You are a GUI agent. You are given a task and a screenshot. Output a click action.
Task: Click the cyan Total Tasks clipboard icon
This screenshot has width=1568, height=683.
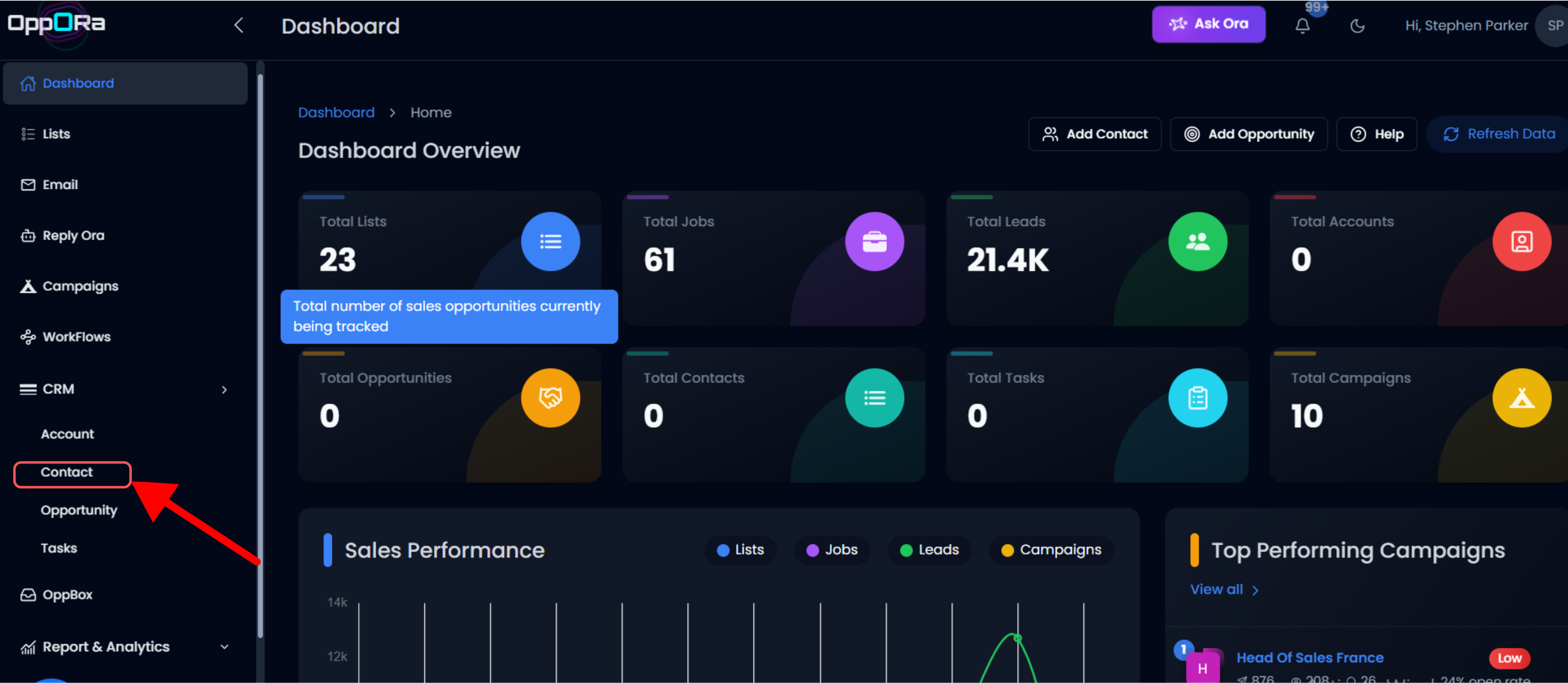pos(1197,398)
